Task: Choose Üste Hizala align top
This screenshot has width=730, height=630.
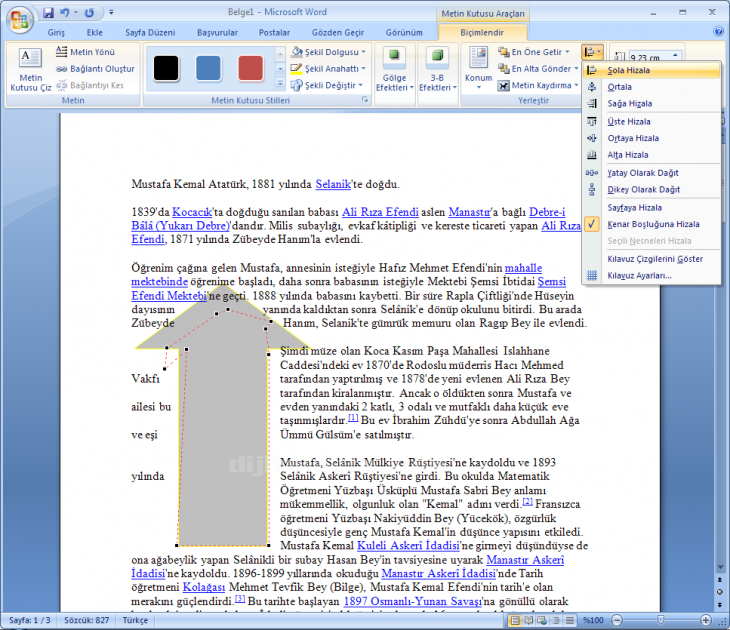Action: point(652,122)
